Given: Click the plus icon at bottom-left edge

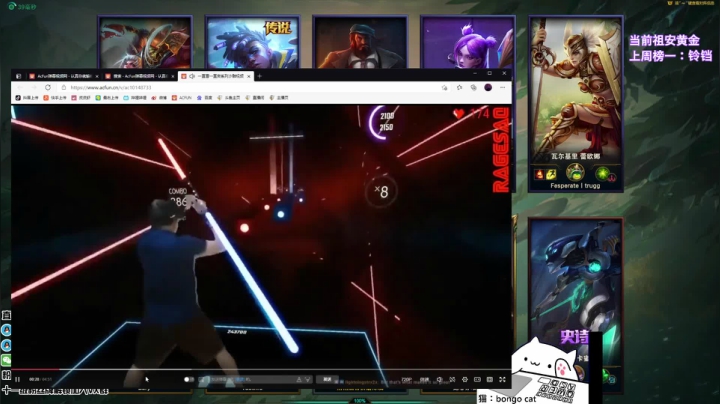Looking at the screenshot, I should (6, 390).
